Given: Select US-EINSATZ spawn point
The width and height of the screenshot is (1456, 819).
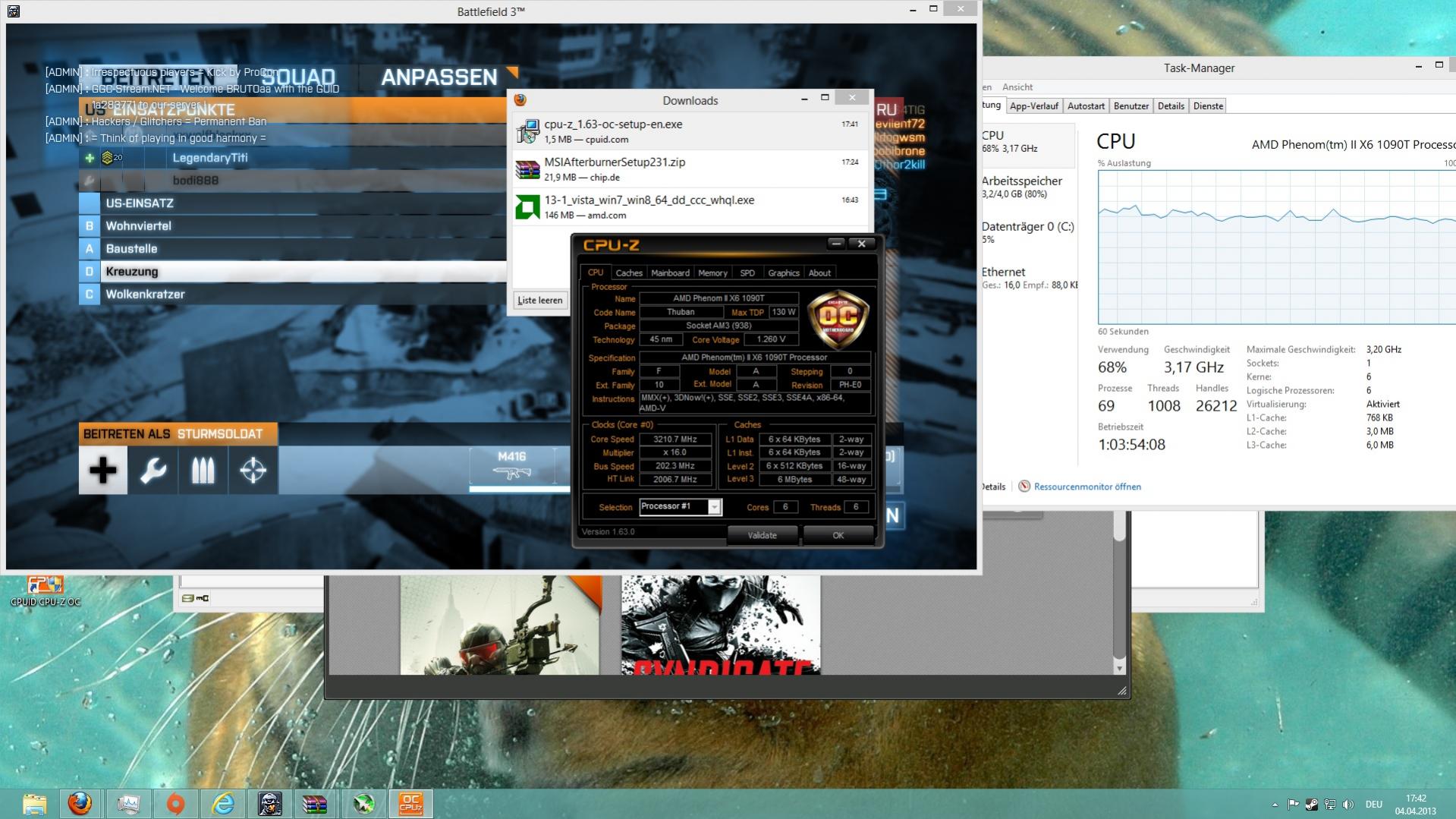Looking at the screenshot, I should point(292,203).
